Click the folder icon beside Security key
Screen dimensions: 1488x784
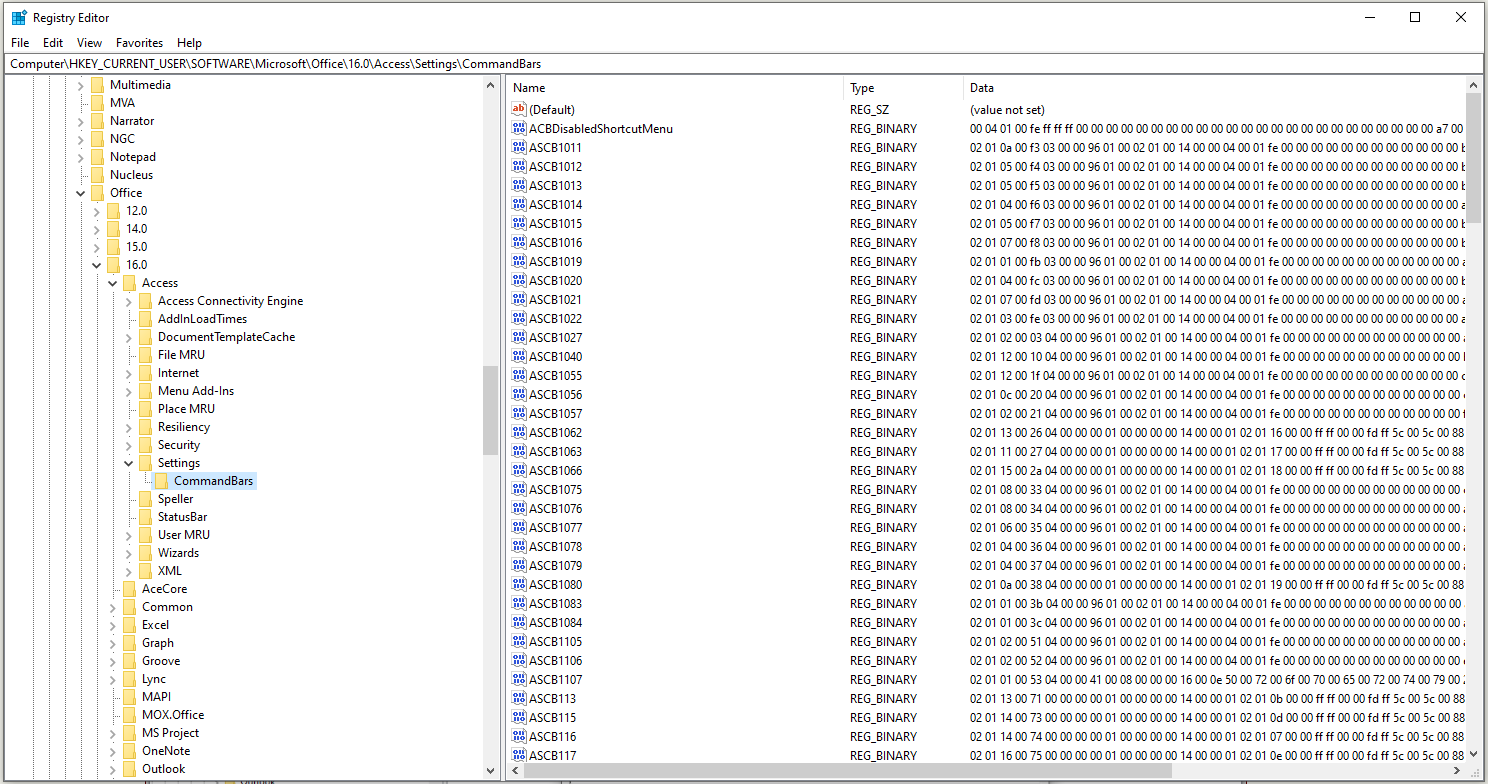pos(146,445)
